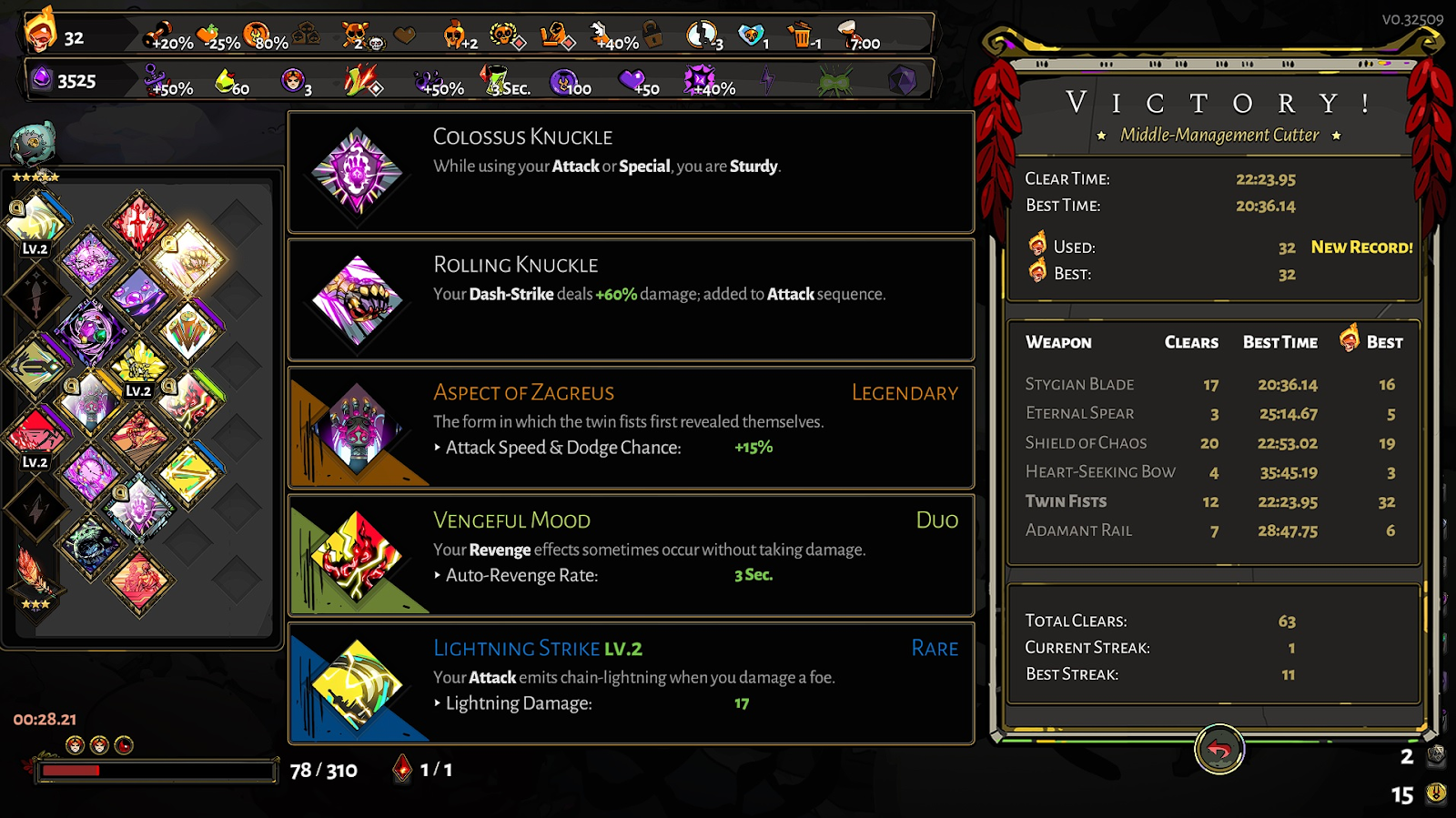Select the Stygian Blade weapon row
Image resolution: width=1456 pixels, height=818 pixels.
[1214, 385]
